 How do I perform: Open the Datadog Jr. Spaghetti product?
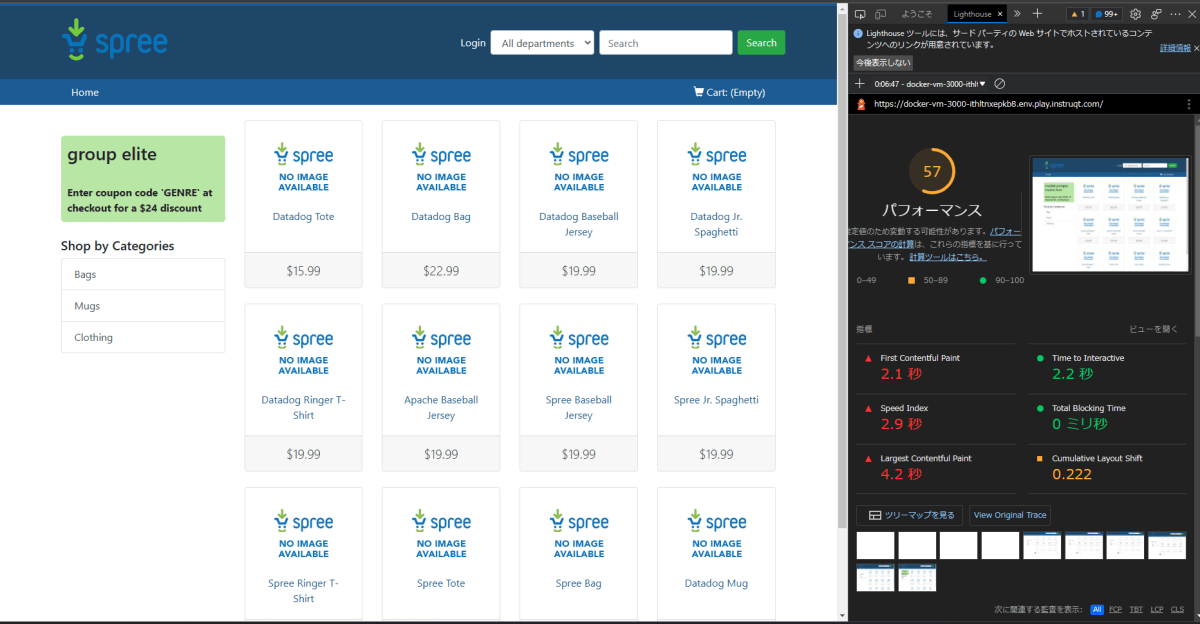tap(716, 224)
